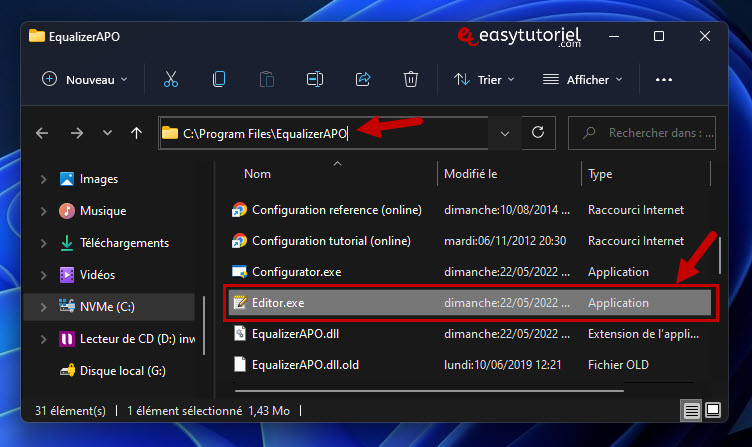Click the horizontal scrollbar under file list
The image size is (752, 447).
coord(429,391)
